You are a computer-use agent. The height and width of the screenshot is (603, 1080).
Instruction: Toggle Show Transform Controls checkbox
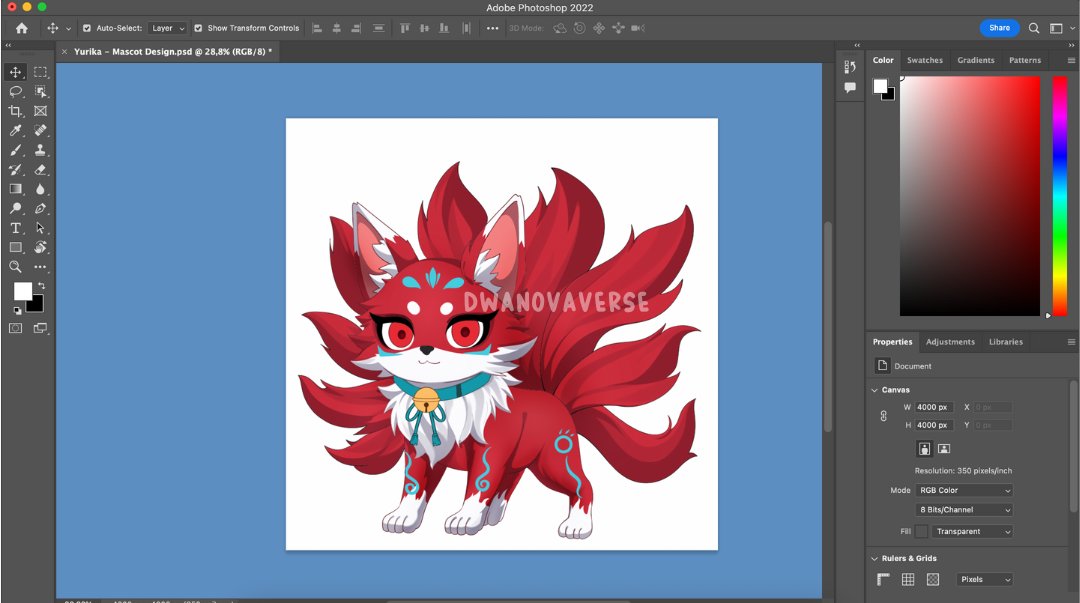tap(198, 28)
